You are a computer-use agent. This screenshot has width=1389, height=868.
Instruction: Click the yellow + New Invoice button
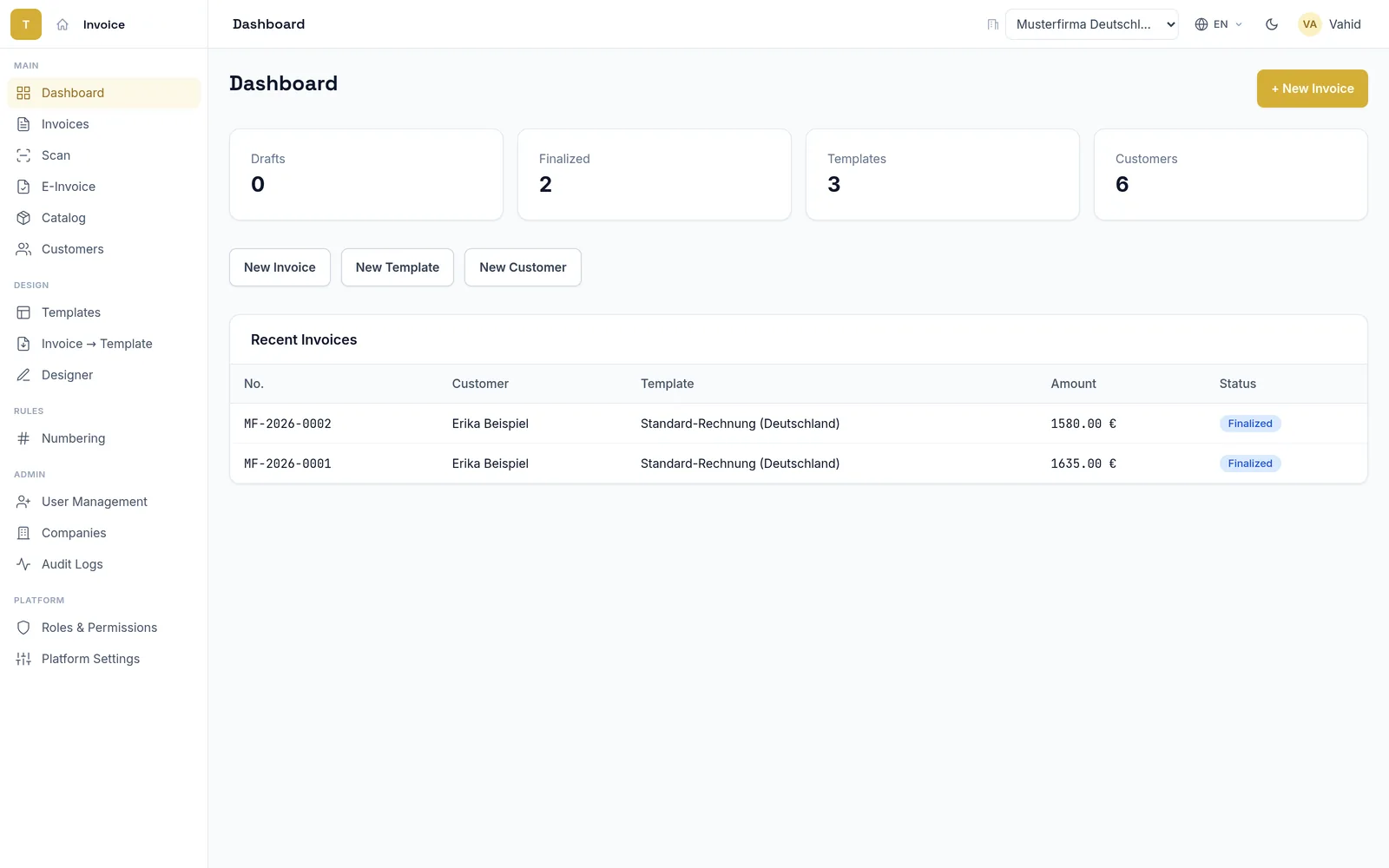click(x=1312, y=89)
